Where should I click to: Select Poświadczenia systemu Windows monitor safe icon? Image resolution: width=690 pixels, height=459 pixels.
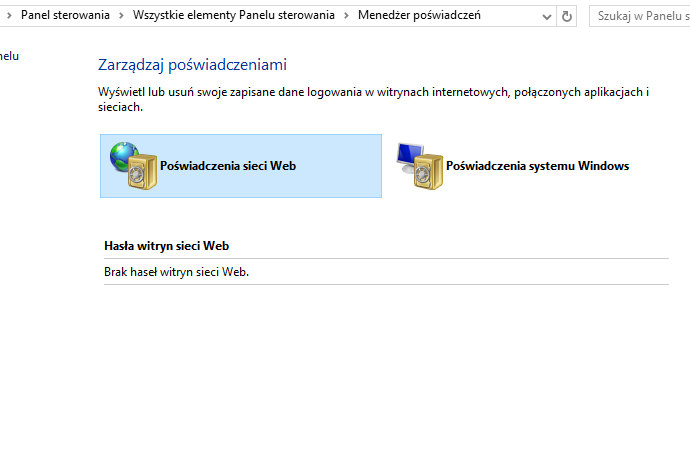[420, 166]
